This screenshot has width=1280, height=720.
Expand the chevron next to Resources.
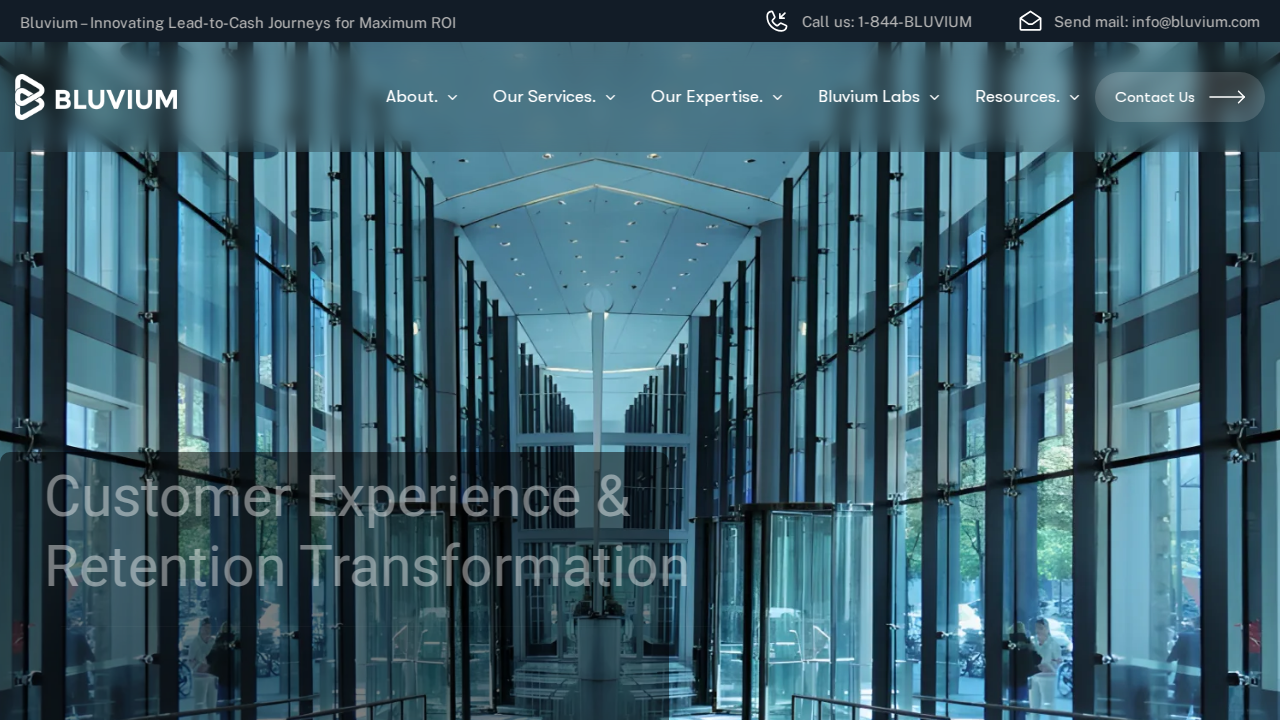coord(1074,97)
